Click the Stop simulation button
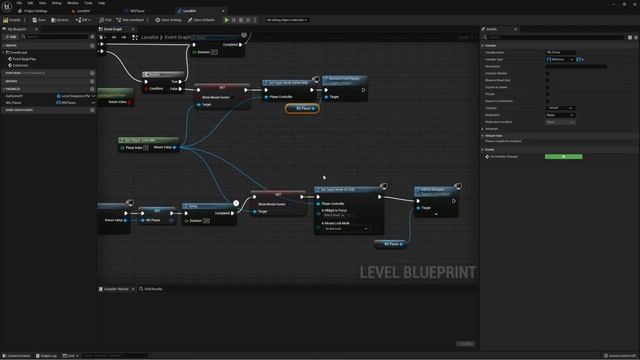The height and width of the screenshot is (360, 640). tap(241, 20)
